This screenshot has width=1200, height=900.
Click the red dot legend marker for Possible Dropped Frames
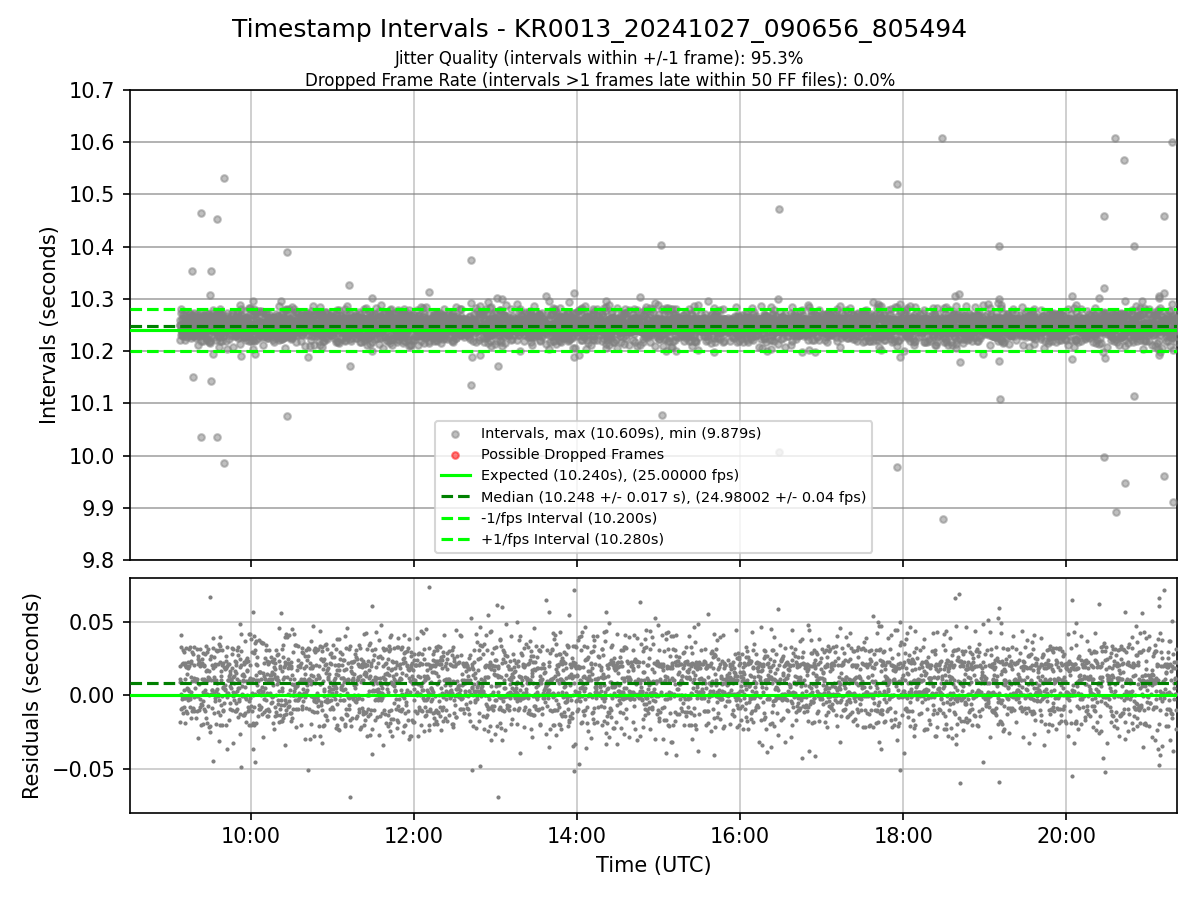(x=455, y=455)
